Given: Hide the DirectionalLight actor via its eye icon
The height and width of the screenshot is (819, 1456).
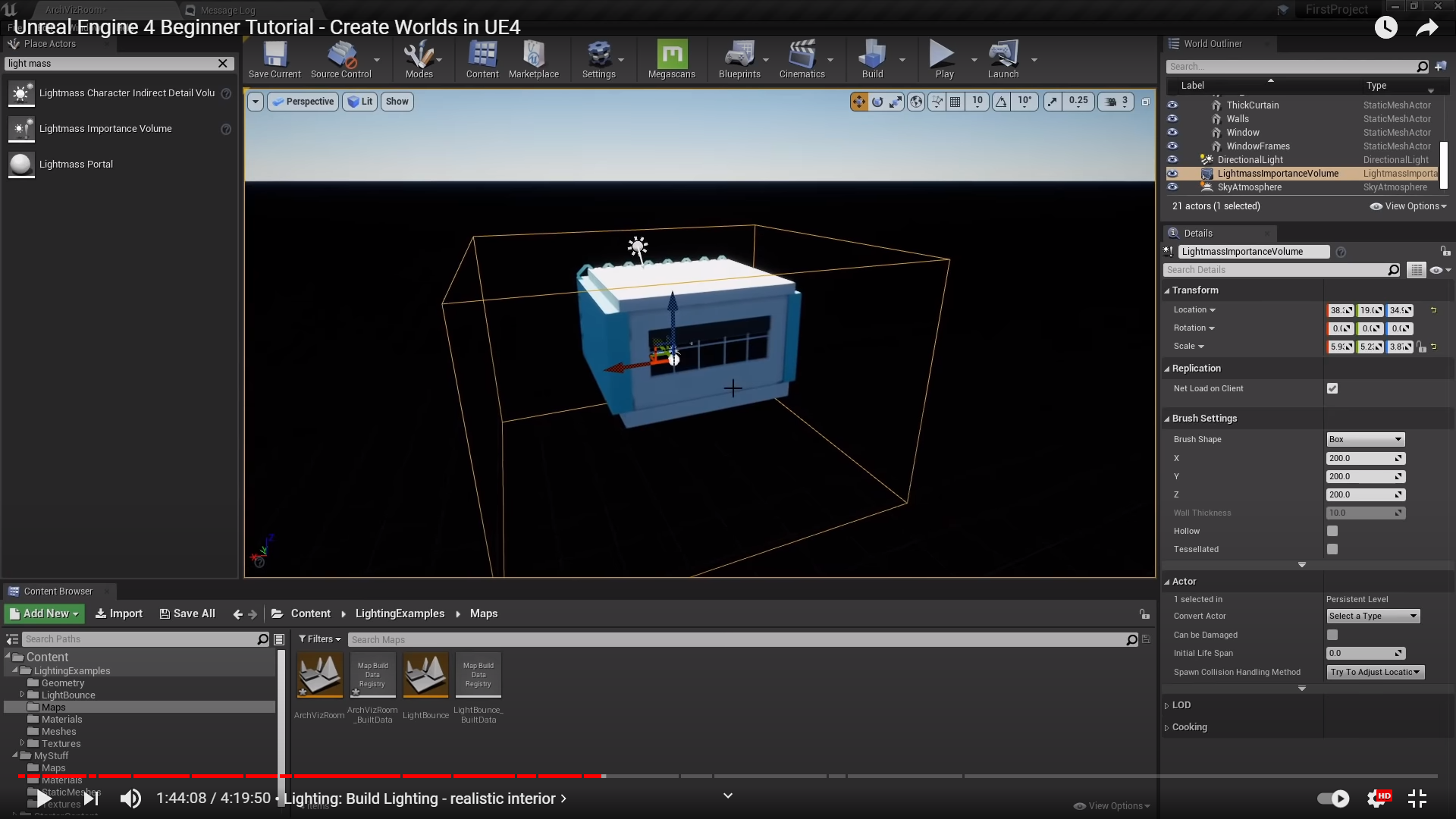Looking at the screenshot, I should pyautogui.click(x=1172, y=160).
